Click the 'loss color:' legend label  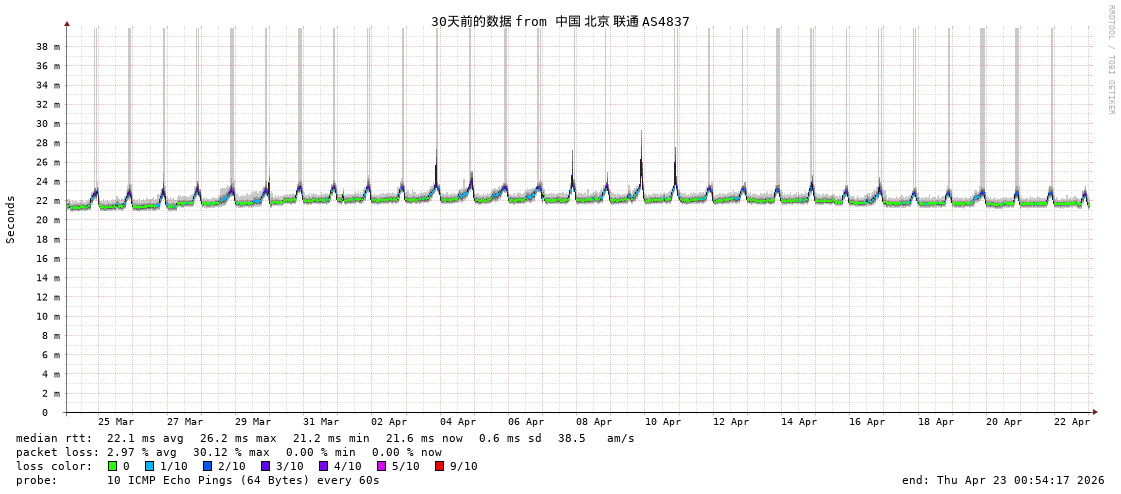point(54,466)
